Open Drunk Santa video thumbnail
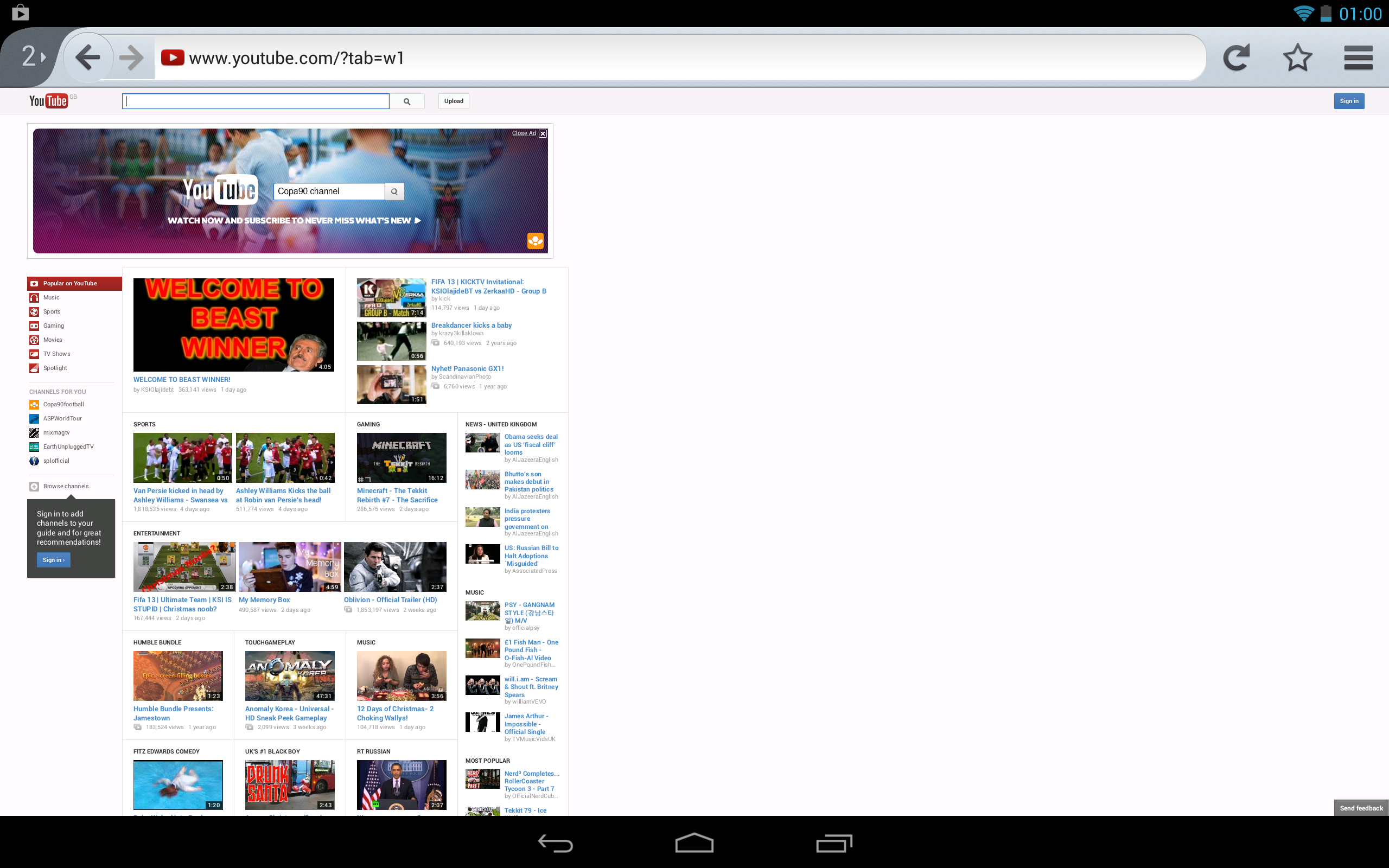Screen dimensions: 1389x868 click(x=290, y=785)
